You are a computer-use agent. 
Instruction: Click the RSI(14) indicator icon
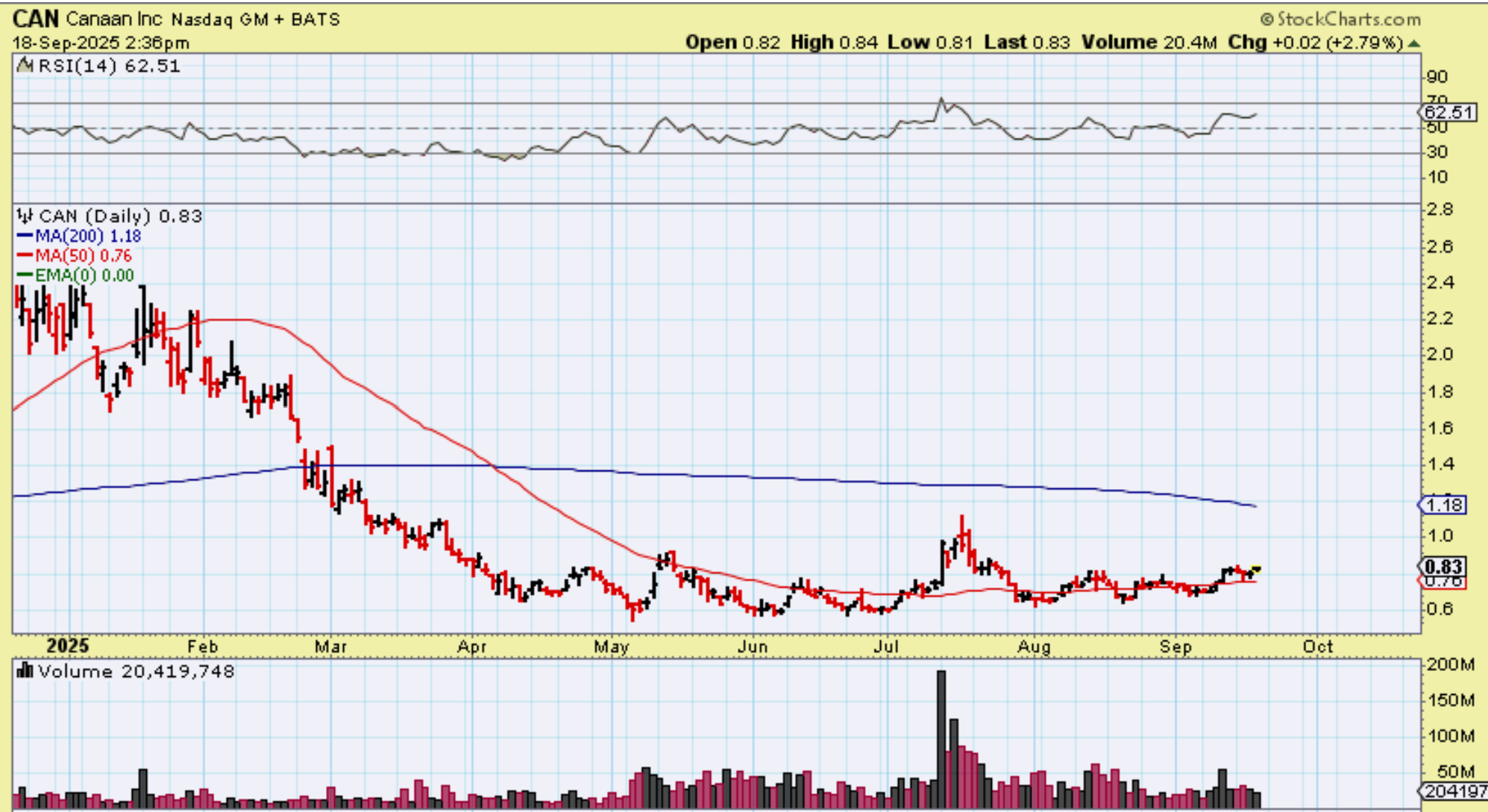[x=25, y=66]
